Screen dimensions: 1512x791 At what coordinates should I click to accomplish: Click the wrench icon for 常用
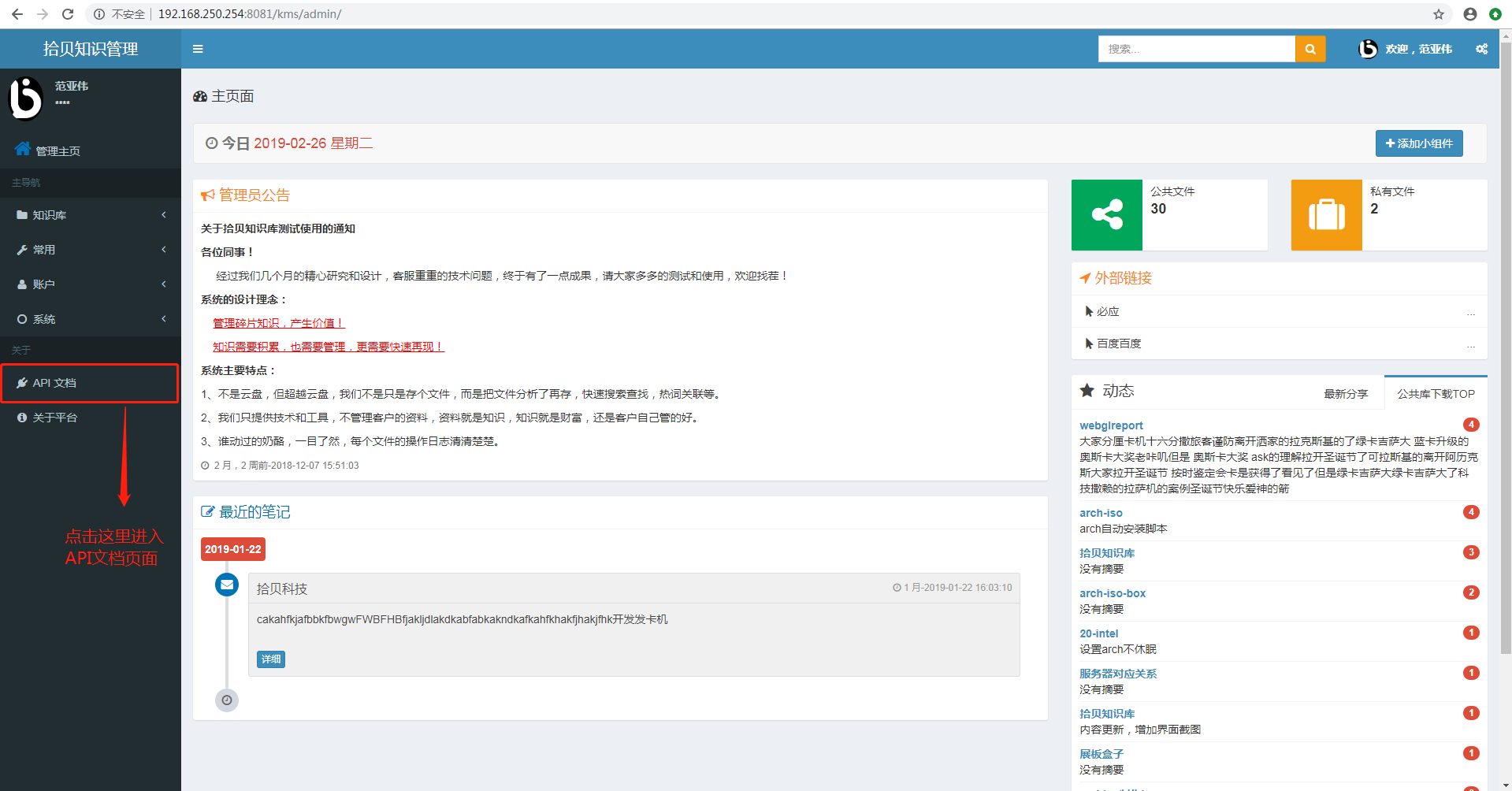(x=22, y=250)
